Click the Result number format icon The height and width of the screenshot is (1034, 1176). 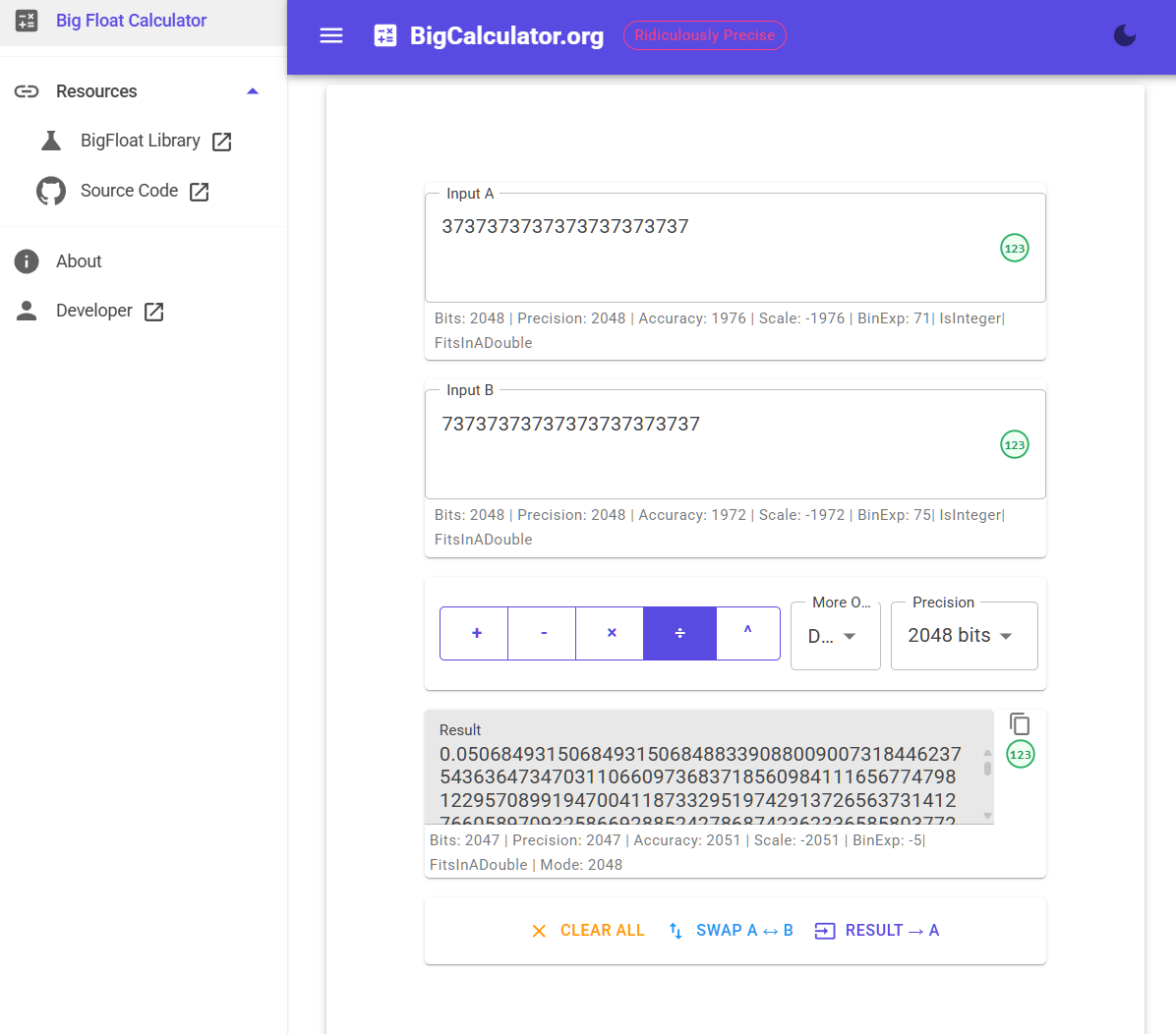pos(1020,755)
